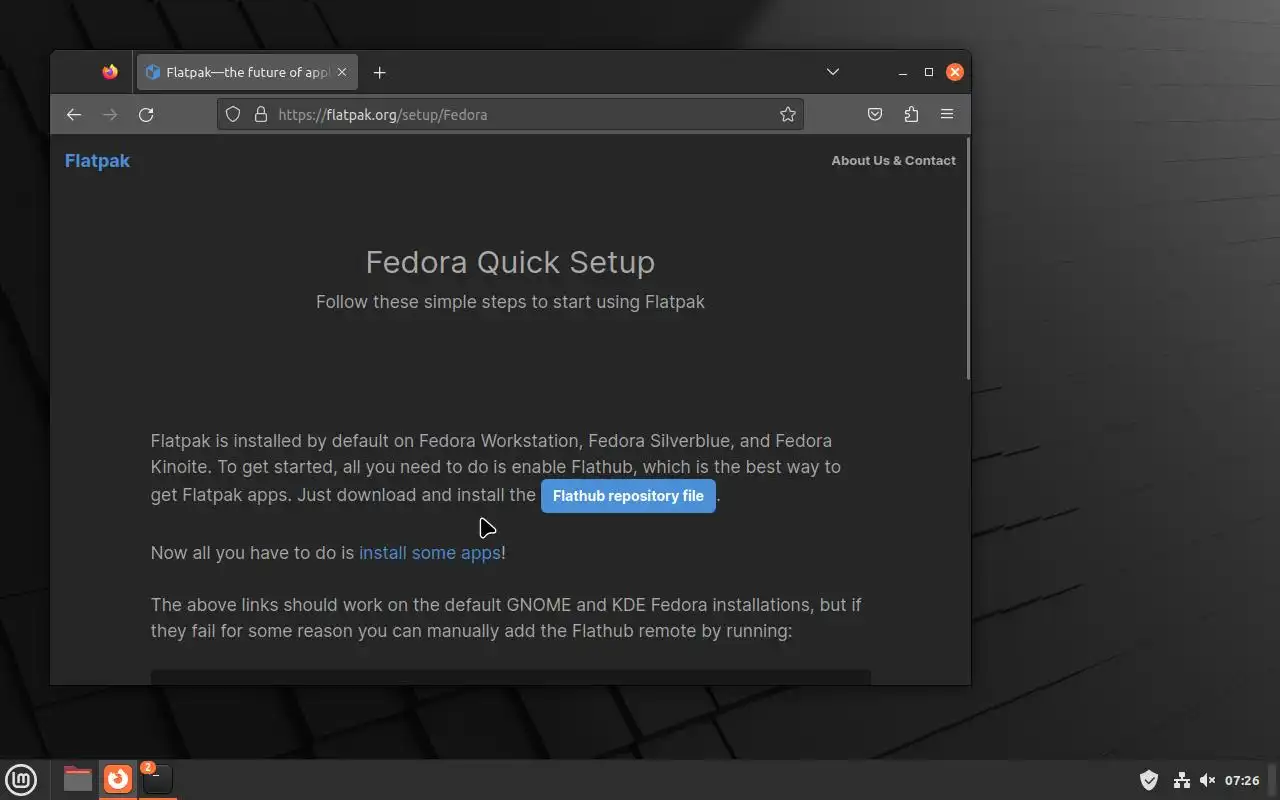Show site security padlock info

click(x=260, y=115)
